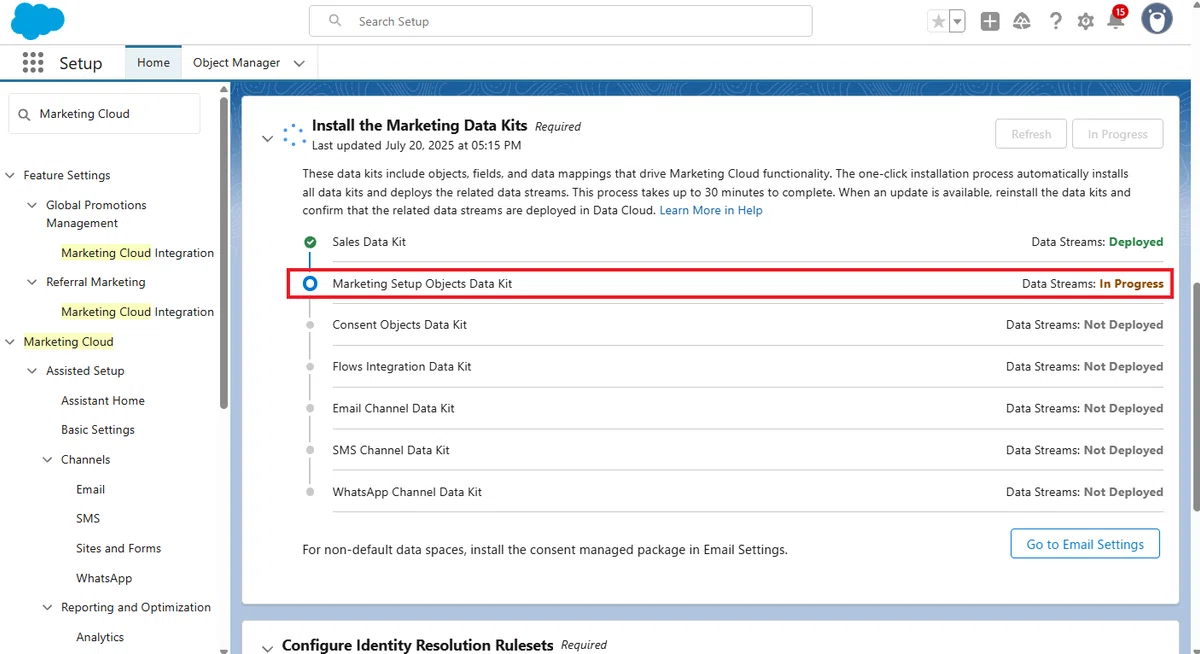Screen dimensions: 1200x654
Task: Click the Refresh button
Action: pos(1031,134)
